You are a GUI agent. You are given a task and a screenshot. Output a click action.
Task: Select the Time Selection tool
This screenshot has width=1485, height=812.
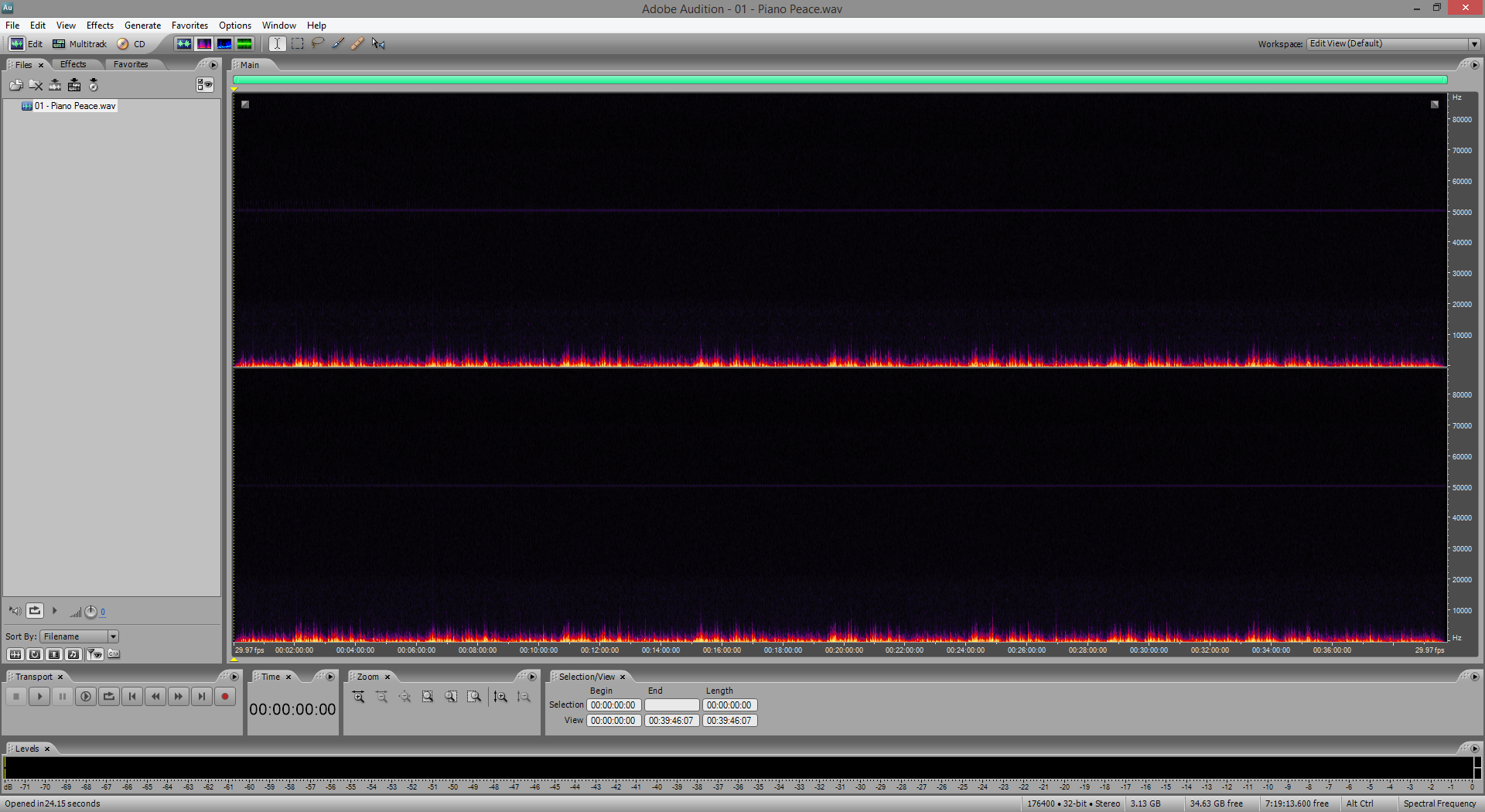[277, 44]
